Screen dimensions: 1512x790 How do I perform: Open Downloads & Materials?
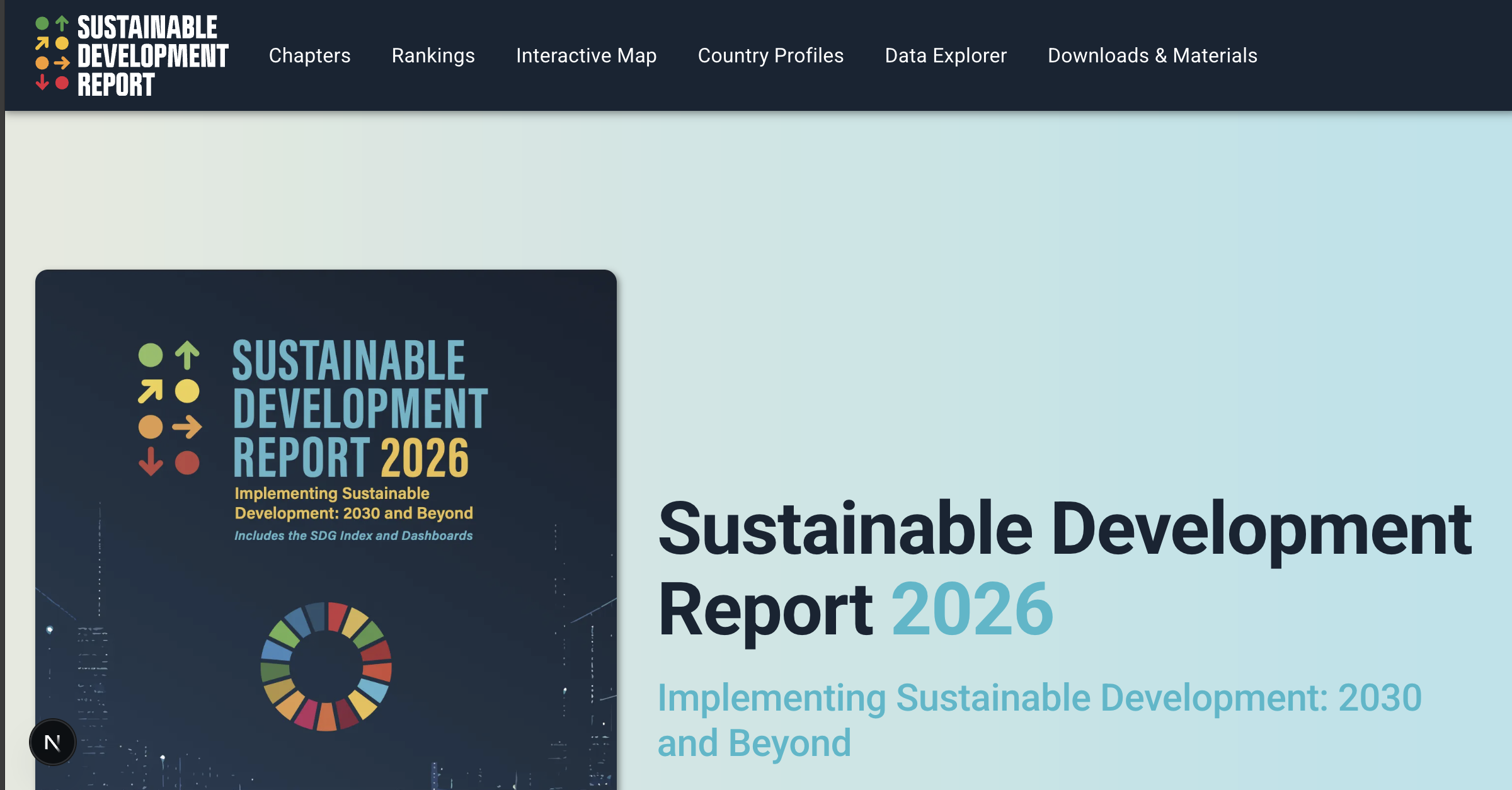coord(1152,55)
